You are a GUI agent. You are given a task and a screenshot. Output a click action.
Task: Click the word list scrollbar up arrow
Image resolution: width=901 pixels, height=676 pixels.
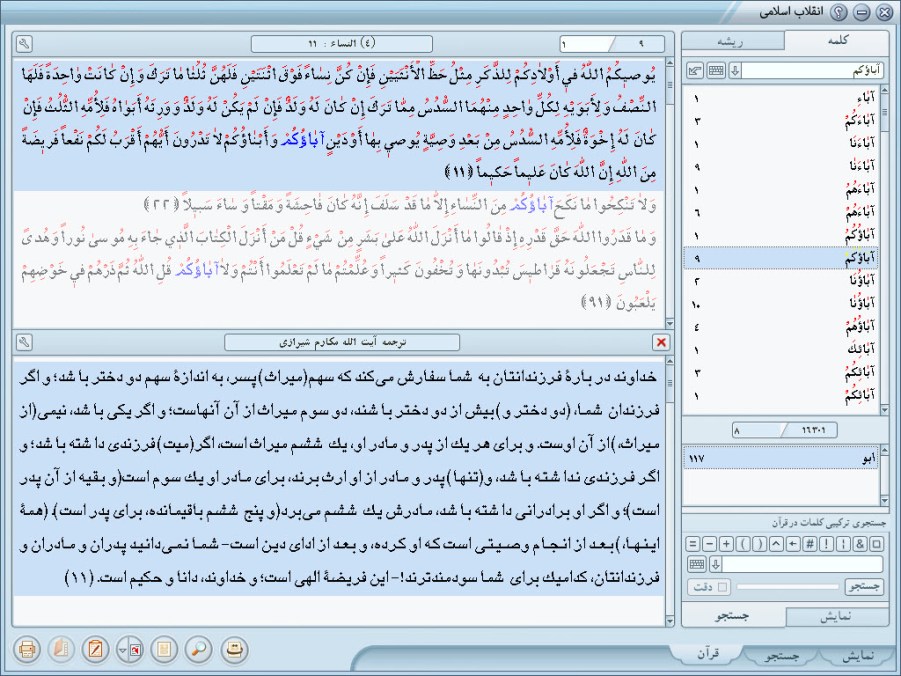884,90
